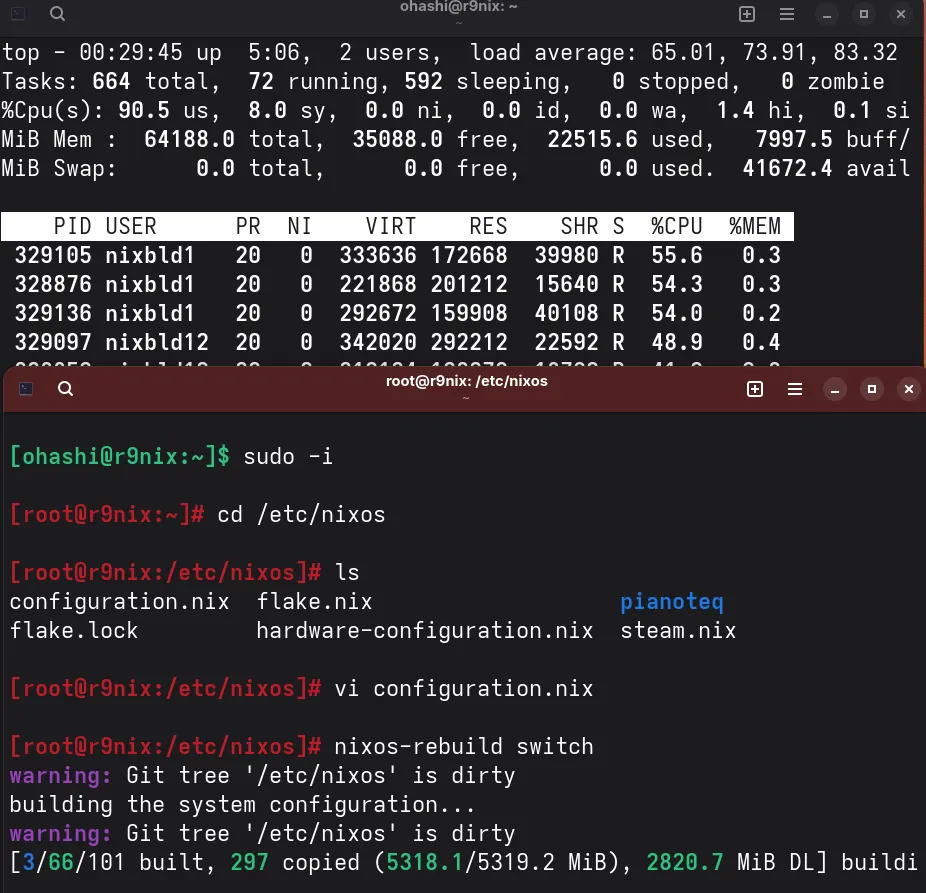Maximize the root@r9nix /etc/nixos window
Viewport: 926px width, 893px height.
coord(871,389)
